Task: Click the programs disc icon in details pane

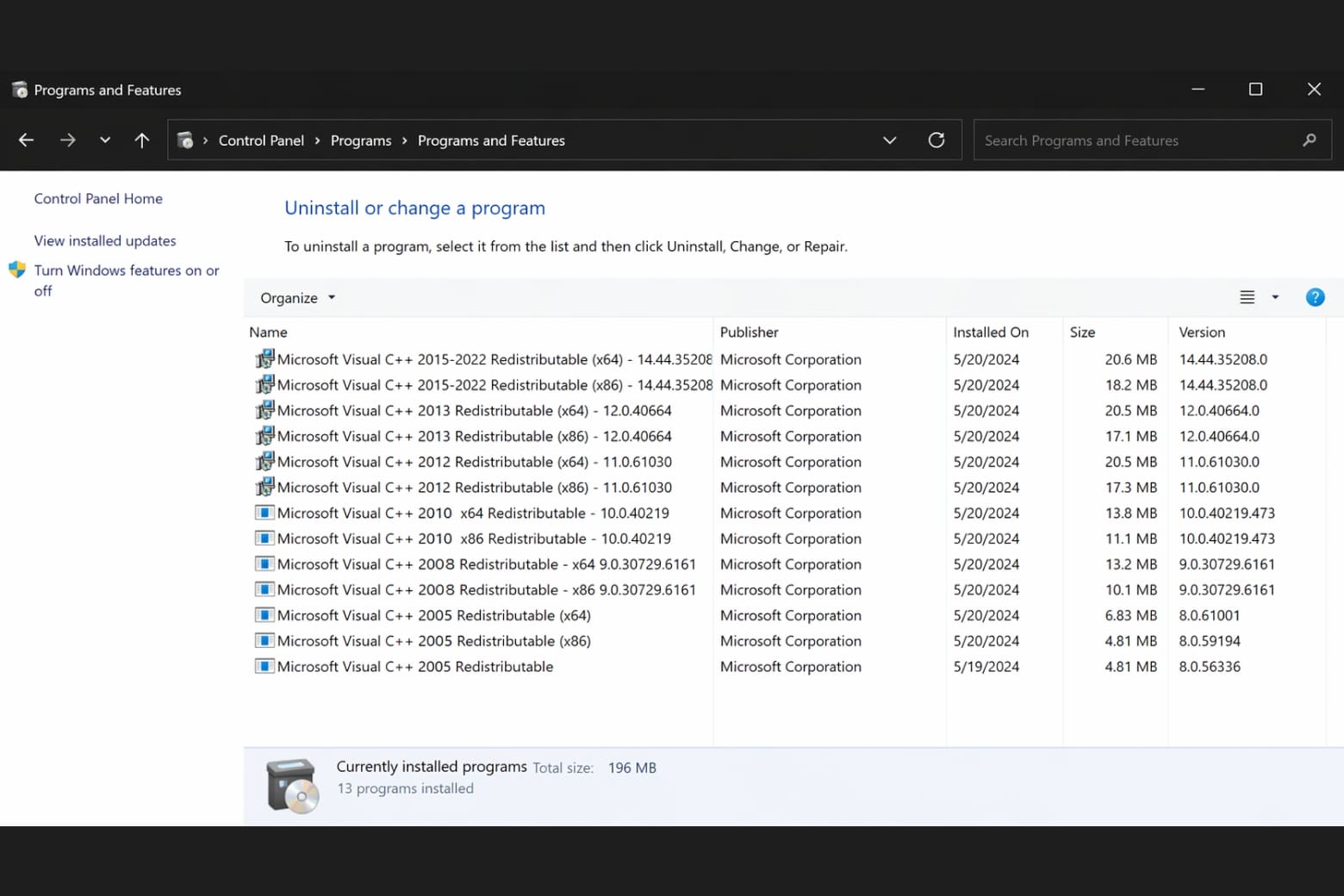Action: click(292, 786)
